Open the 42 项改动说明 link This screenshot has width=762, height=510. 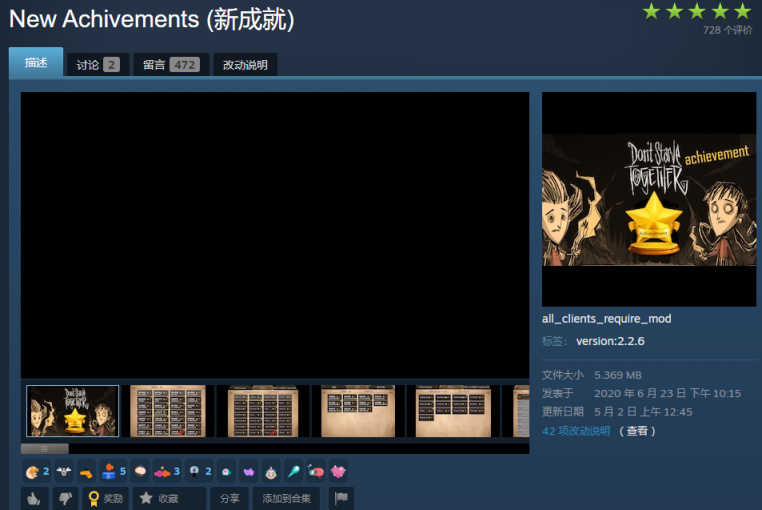point(576,431)
